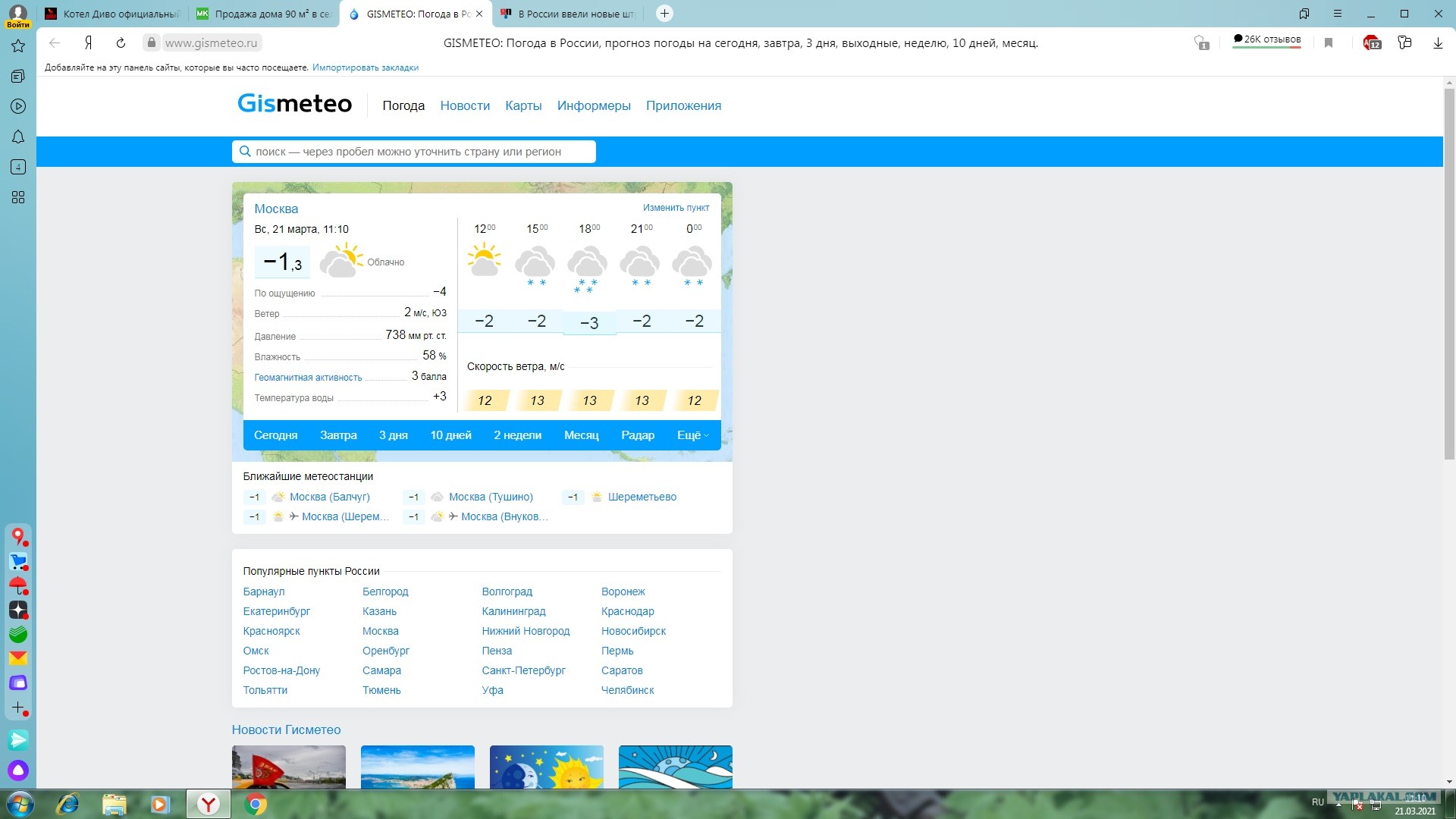
Task: Switch to the Котел Диво browser tab
Action: [112, 14]
